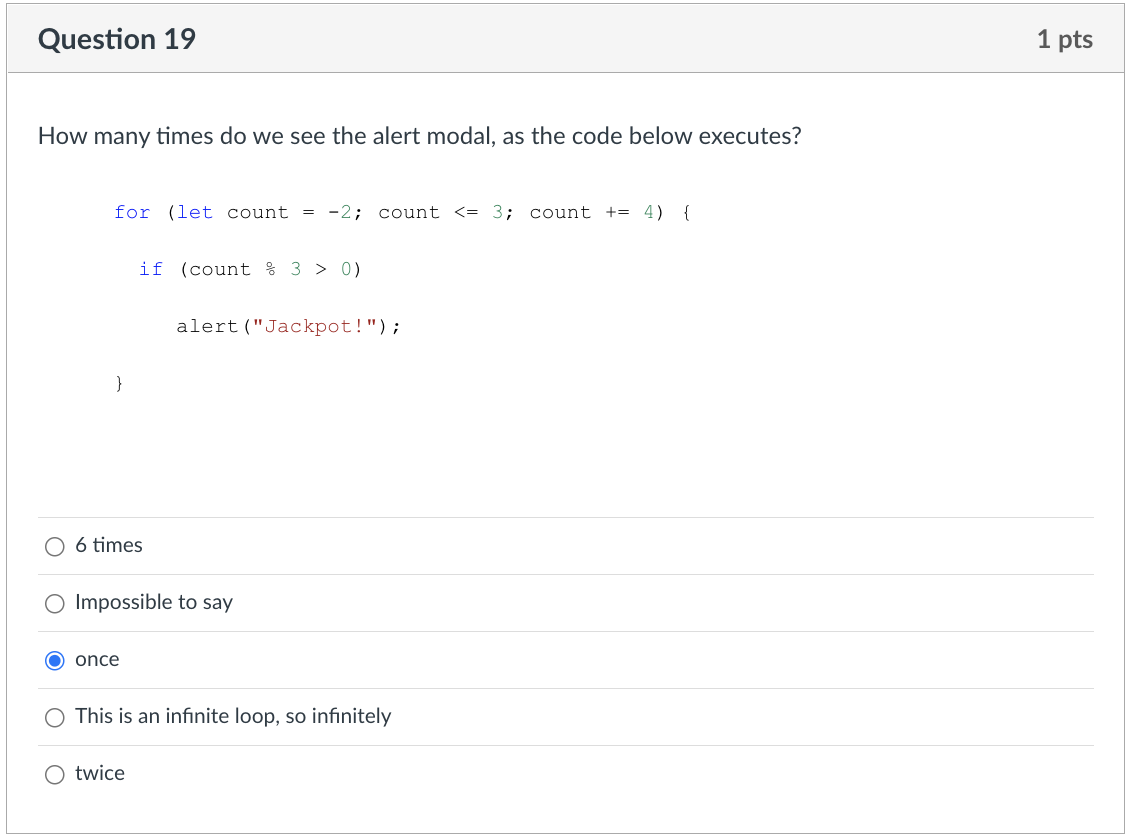The image size is (1130, 840).
Task: Click the for loop line in the code
Action: (x=400, y=212)
